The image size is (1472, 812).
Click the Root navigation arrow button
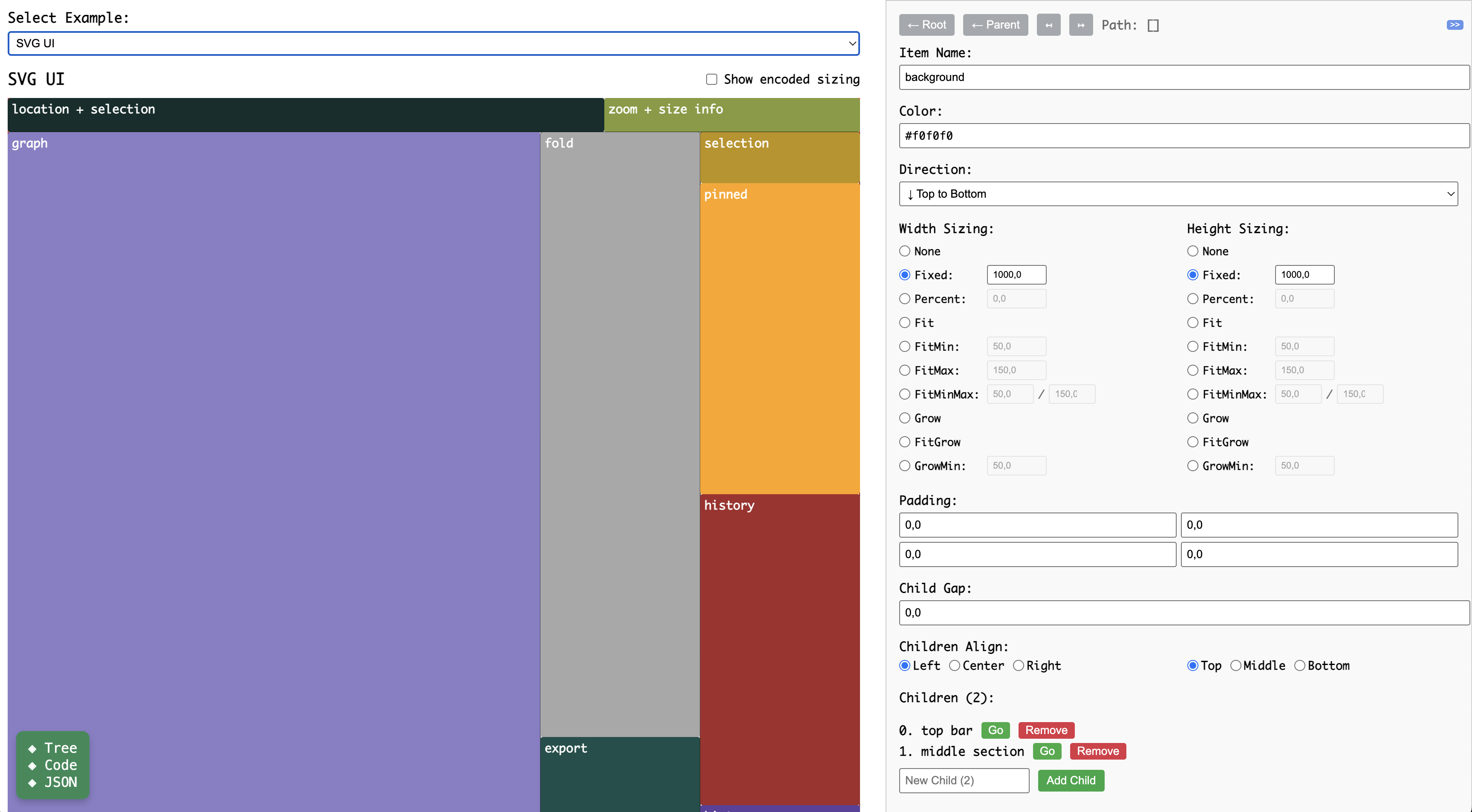(x=926, y=25)
